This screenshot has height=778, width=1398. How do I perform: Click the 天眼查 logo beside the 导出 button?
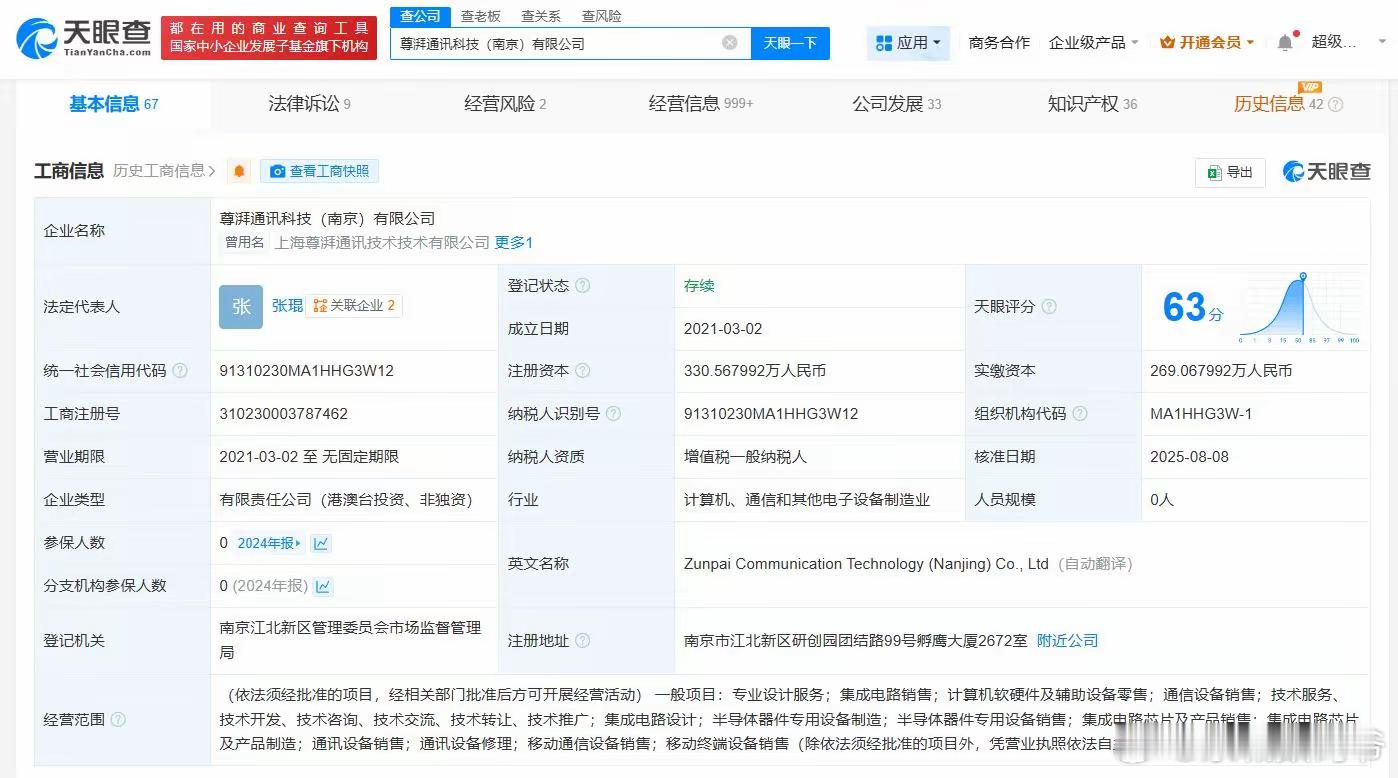click(x=1327, y=172)
